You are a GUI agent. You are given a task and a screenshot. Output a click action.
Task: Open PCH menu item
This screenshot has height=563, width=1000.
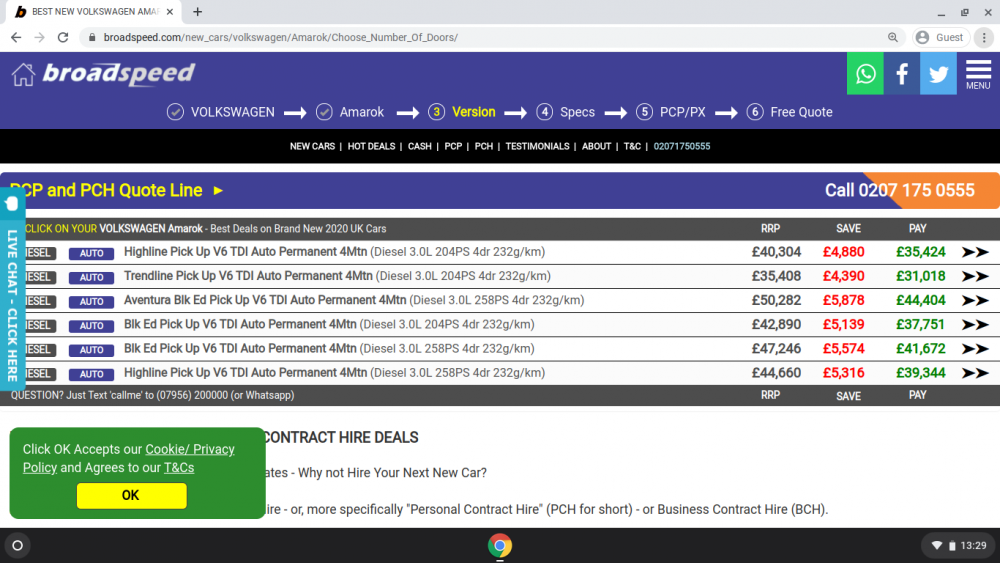click(x=483, y=147)
